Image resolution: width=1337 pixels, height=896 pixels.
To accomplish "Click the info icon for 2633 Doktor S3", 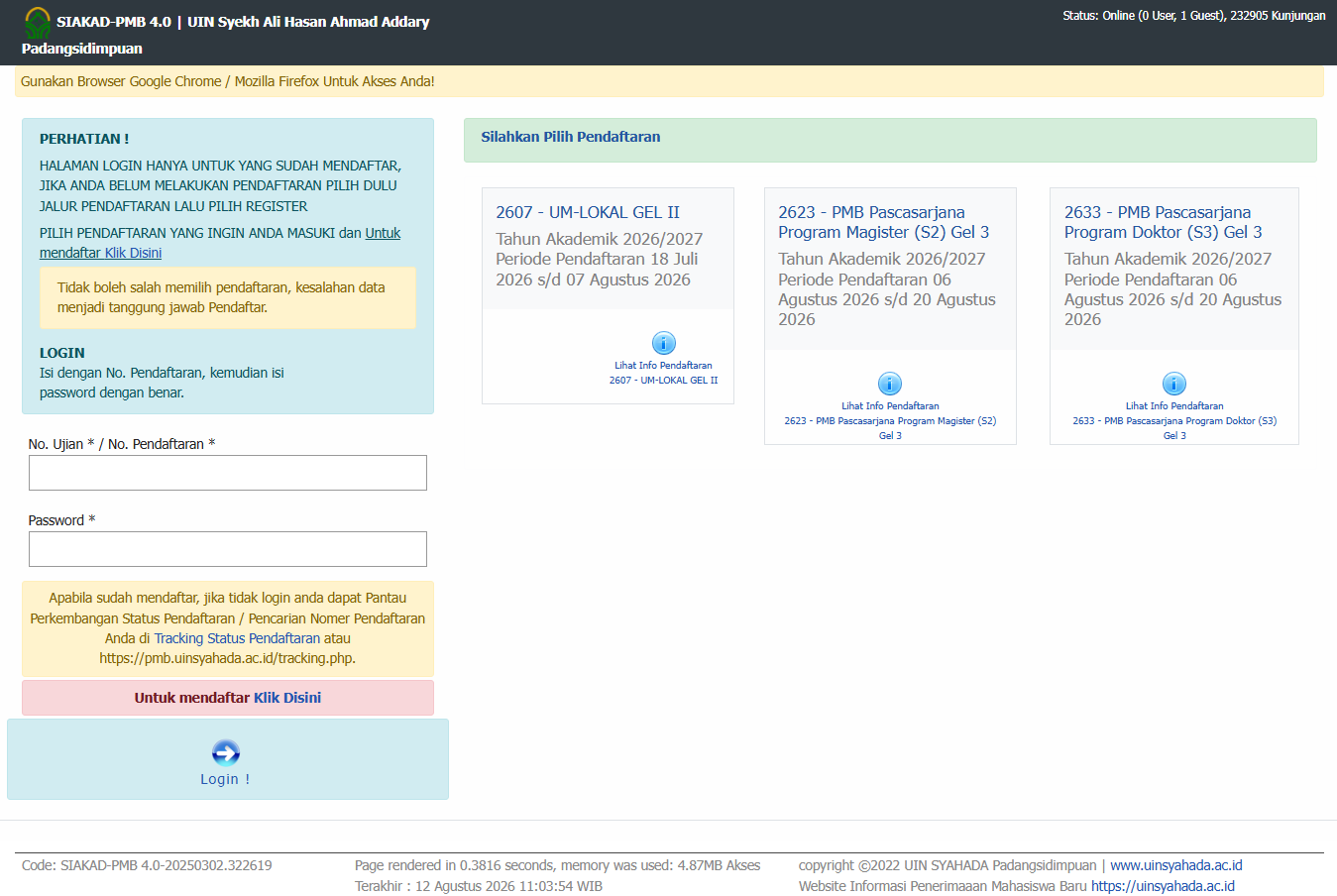I will (1174, 384).
